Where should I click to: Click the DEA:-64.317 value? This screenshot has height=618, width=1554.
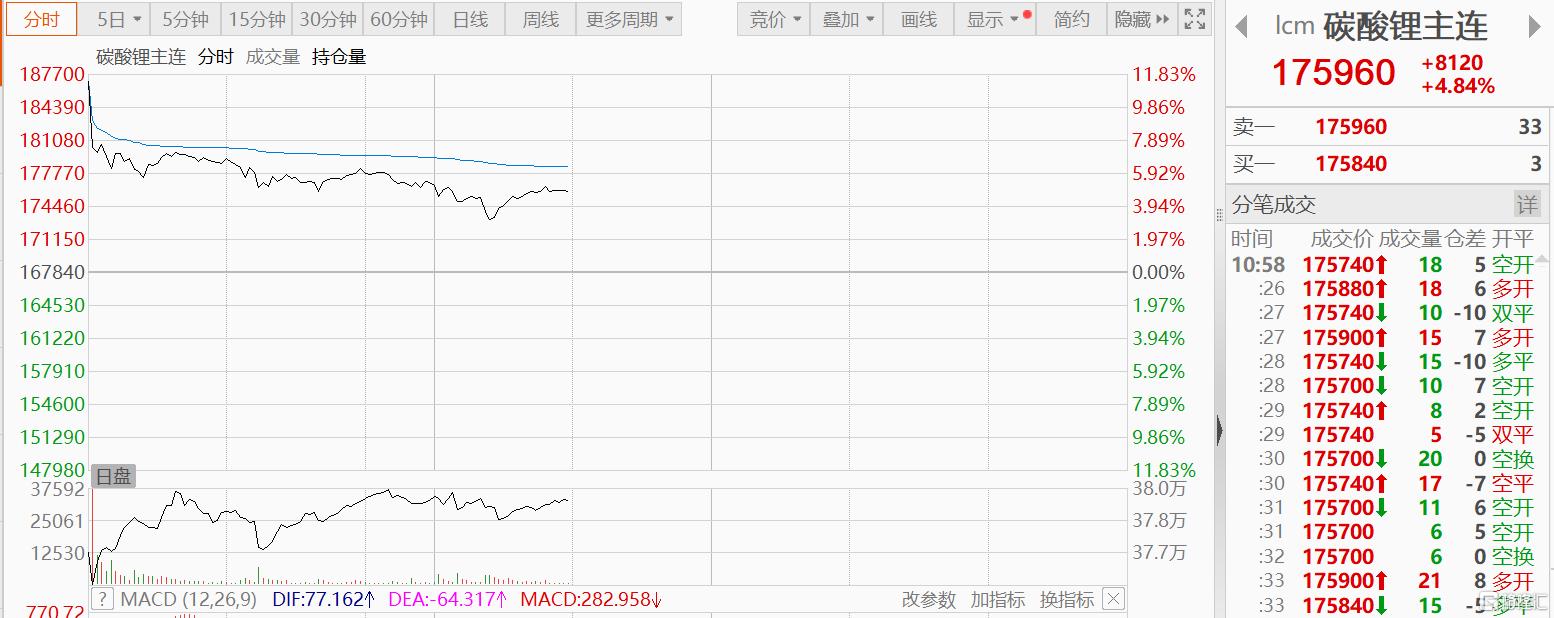[447, 600]
